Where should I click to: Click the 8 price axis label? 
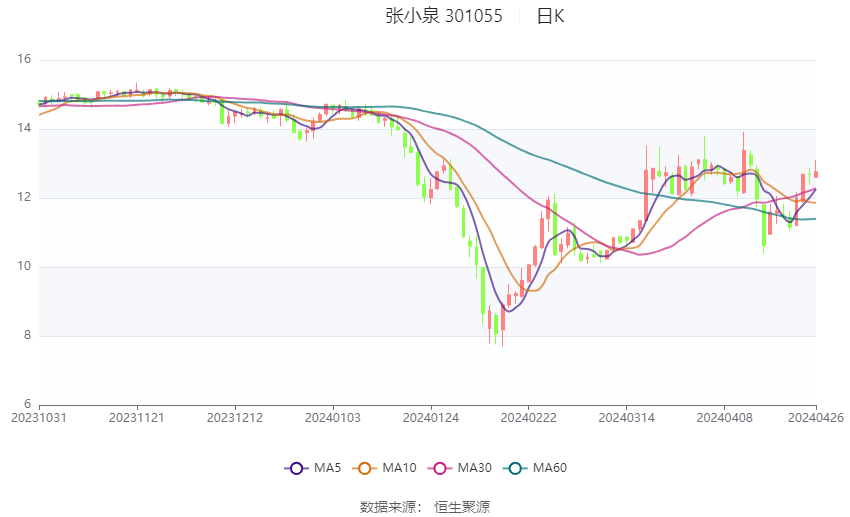(28, 335)
